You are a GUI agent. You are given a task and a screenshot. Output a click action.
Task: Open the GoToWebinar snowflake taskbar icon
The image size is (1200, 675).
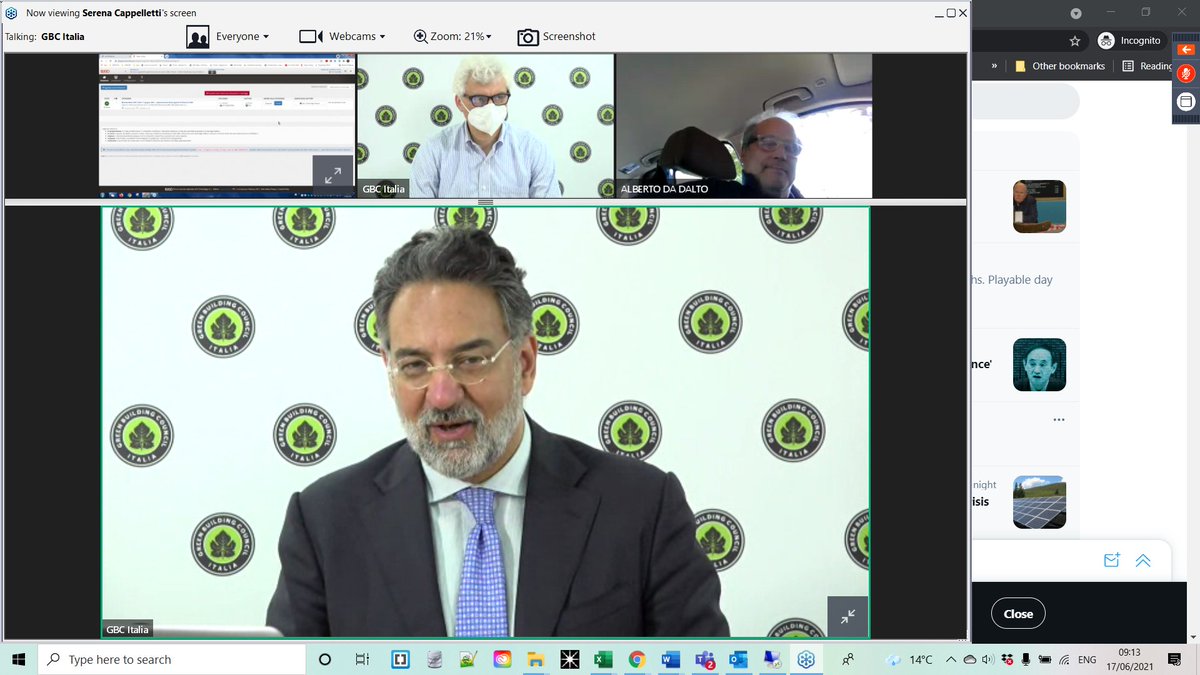coord(805,659)
